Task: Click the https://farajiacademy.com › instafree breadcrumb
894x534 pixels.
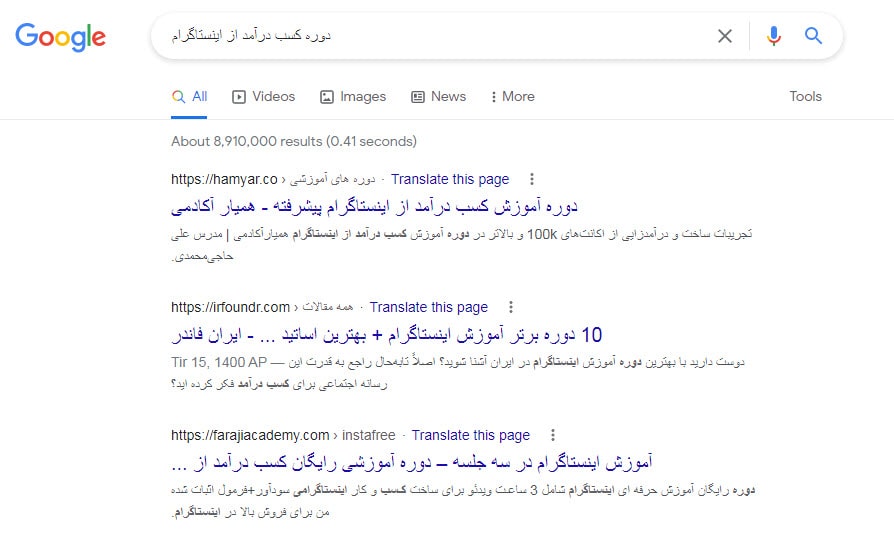Action: (283, 435)
